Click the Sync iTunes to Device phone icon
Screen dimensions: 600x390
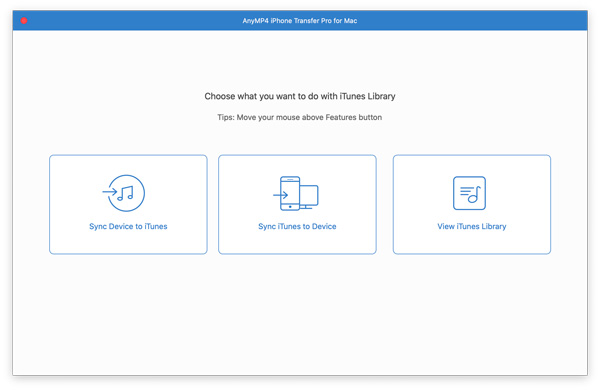coord(295,193)
